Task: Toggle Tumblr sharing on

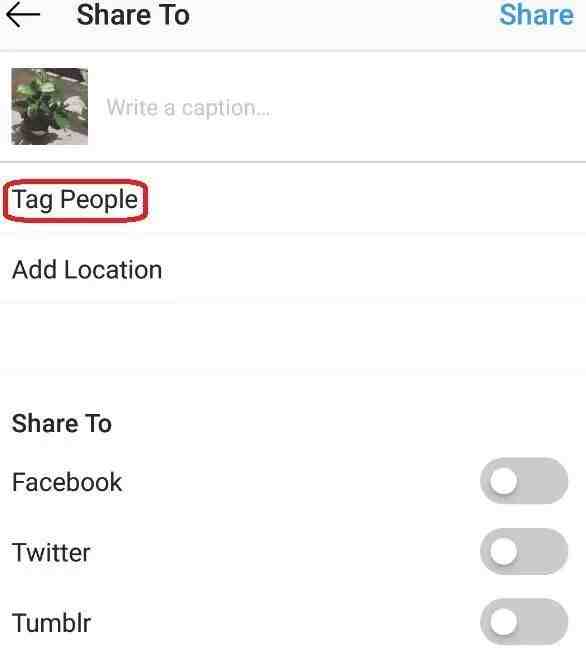Action: [524, 621]
